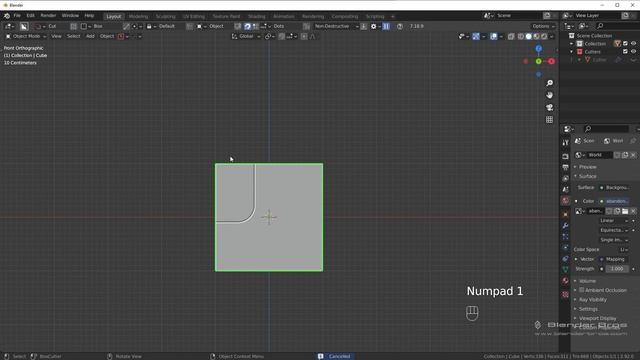Screen dimensions: 640x360
Task: Click the active BoxCutter tool icon
Action: click(24, 26)
